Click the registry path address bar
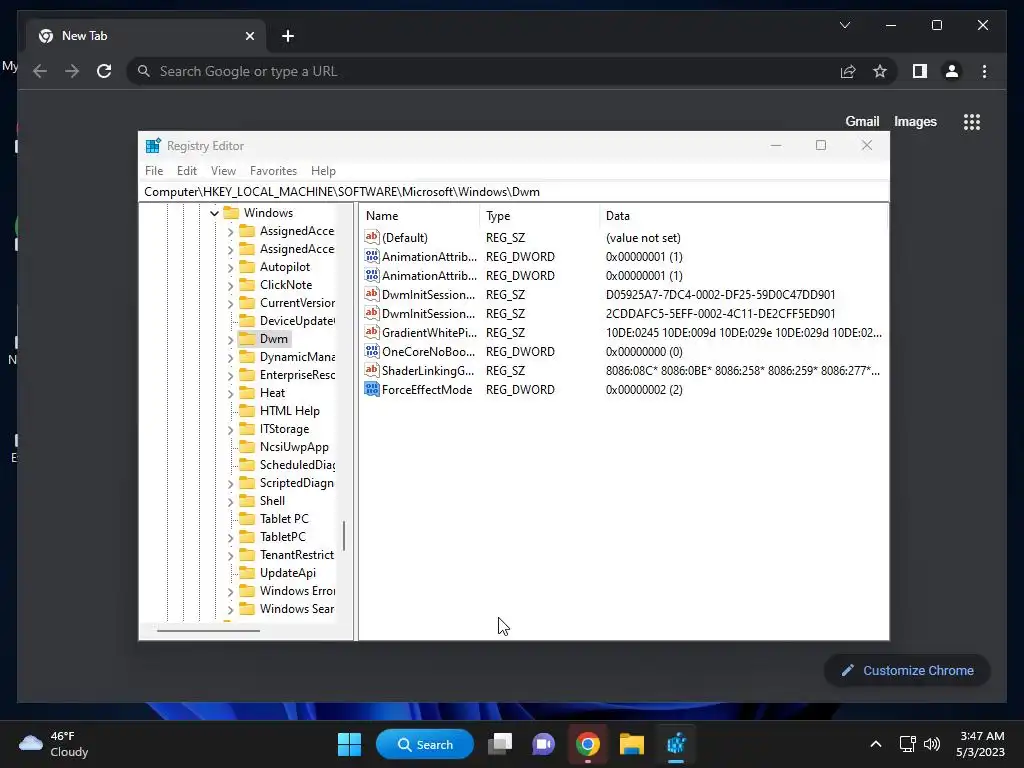Viewport: 1024px width, 768px height. pos(514,192)
